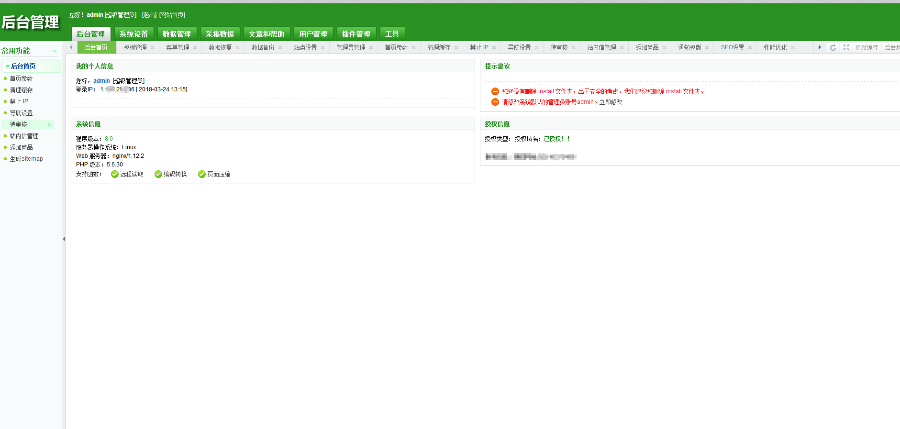Open 生成sitemap in the sidebar
Screen dimensions: 900x429
tap(26, 159)
